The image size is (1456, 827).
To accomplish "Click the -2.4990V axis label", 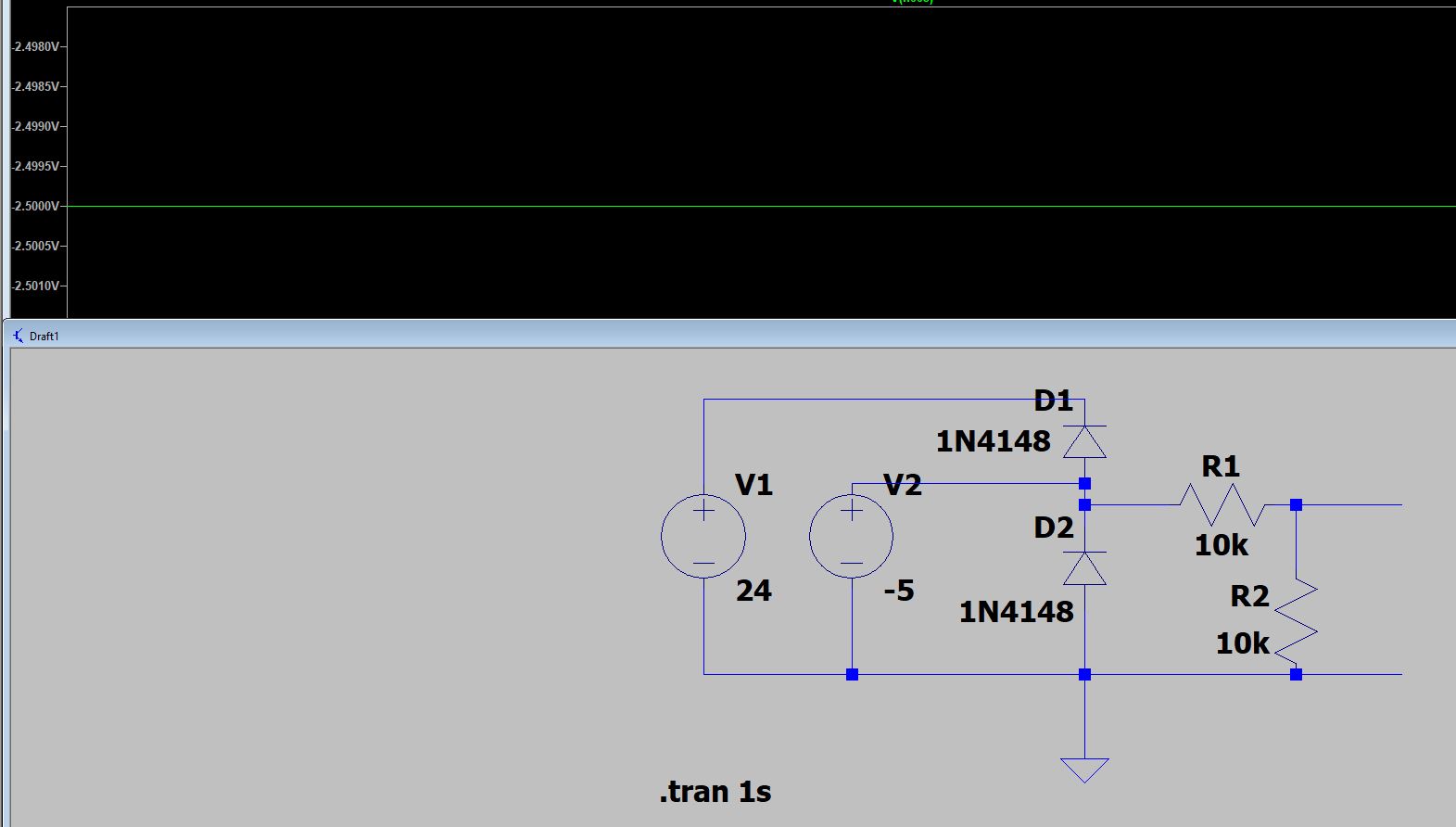I will click(x=36, y=126).
